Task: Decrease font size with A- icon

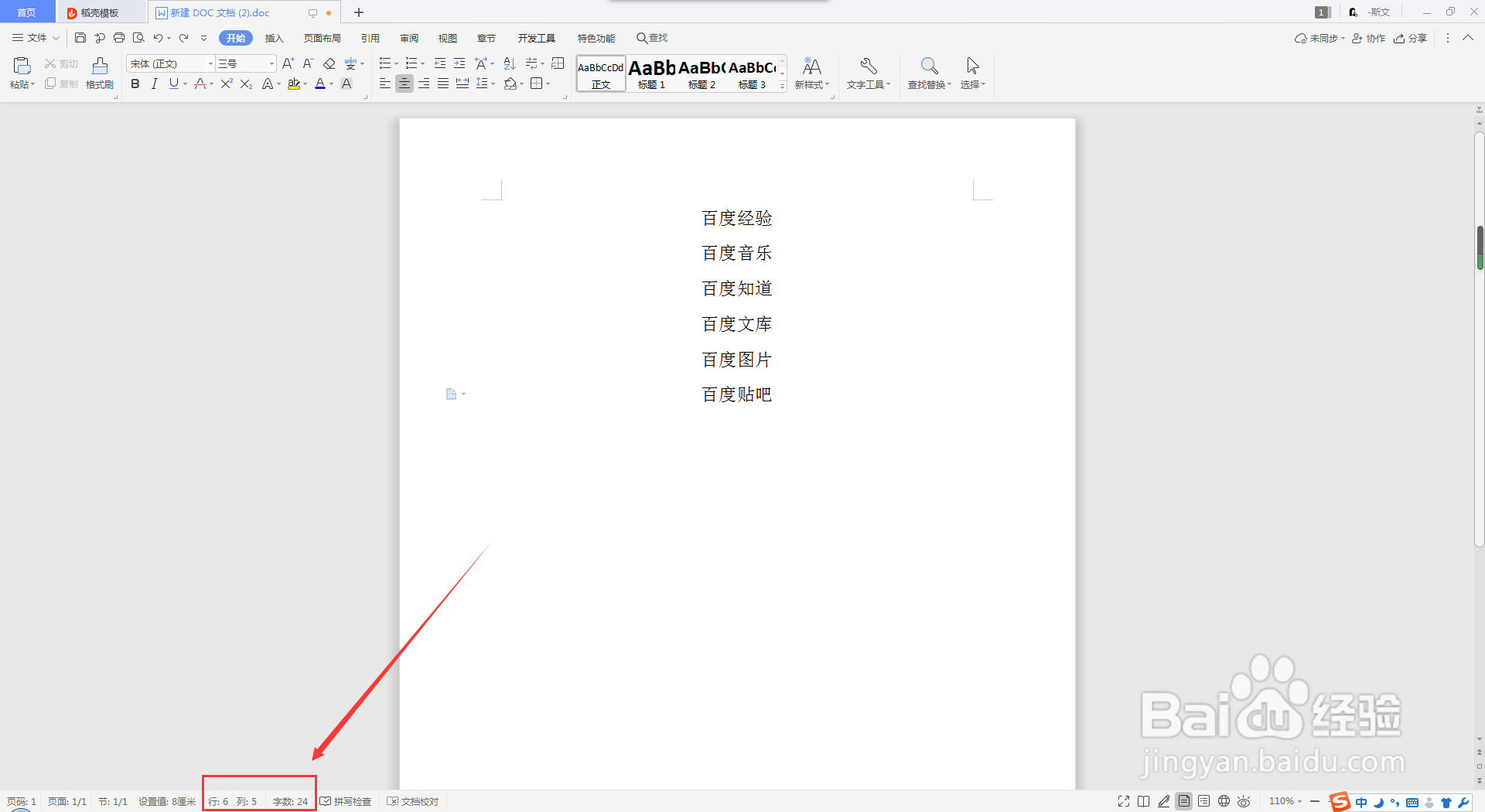Action: [x=308, y=63]
